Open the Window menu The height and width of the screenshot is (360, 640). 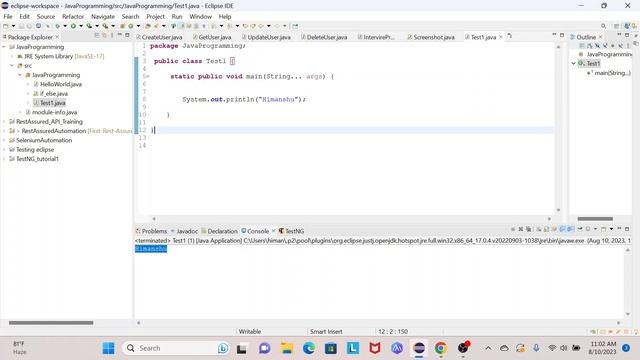pos(200,16)
